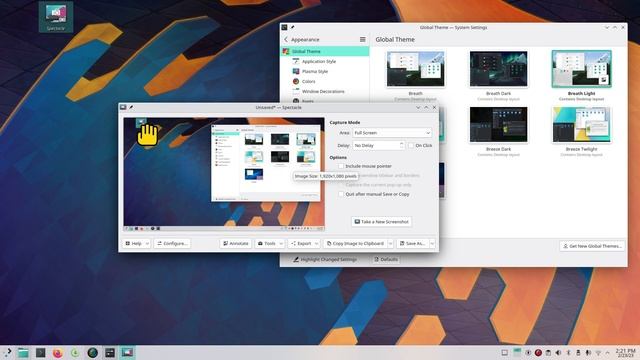Launch the terminal from the taskbar
The image size is (640, 360).
coord(40,353)
